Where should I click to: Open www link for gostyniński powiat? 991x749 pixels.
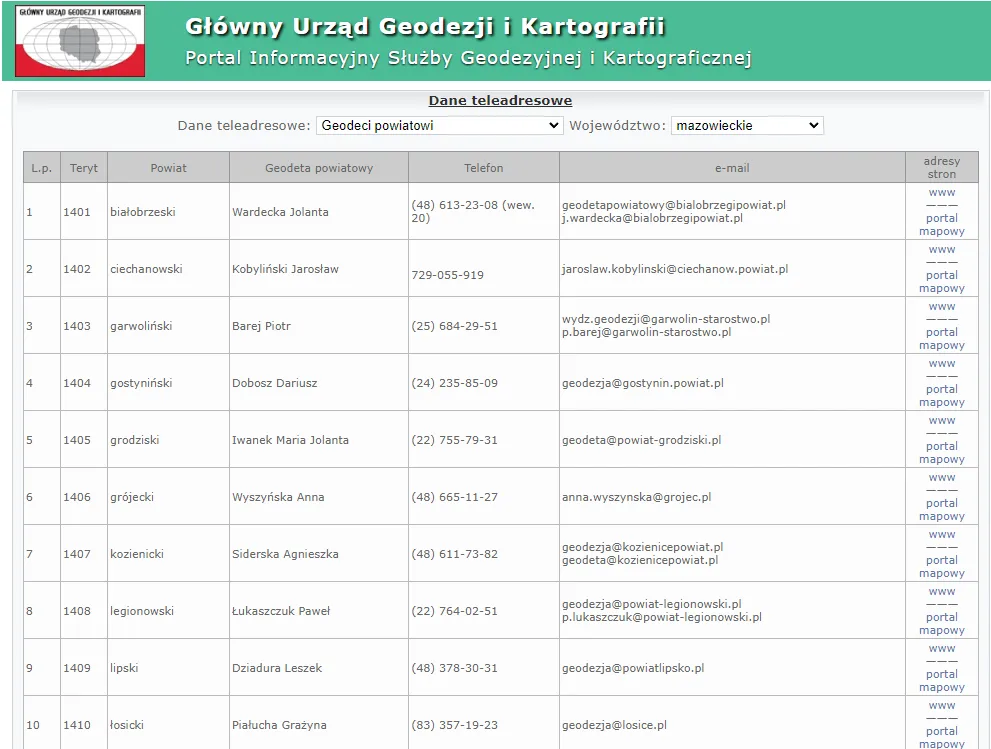click(x=942, y=363)
